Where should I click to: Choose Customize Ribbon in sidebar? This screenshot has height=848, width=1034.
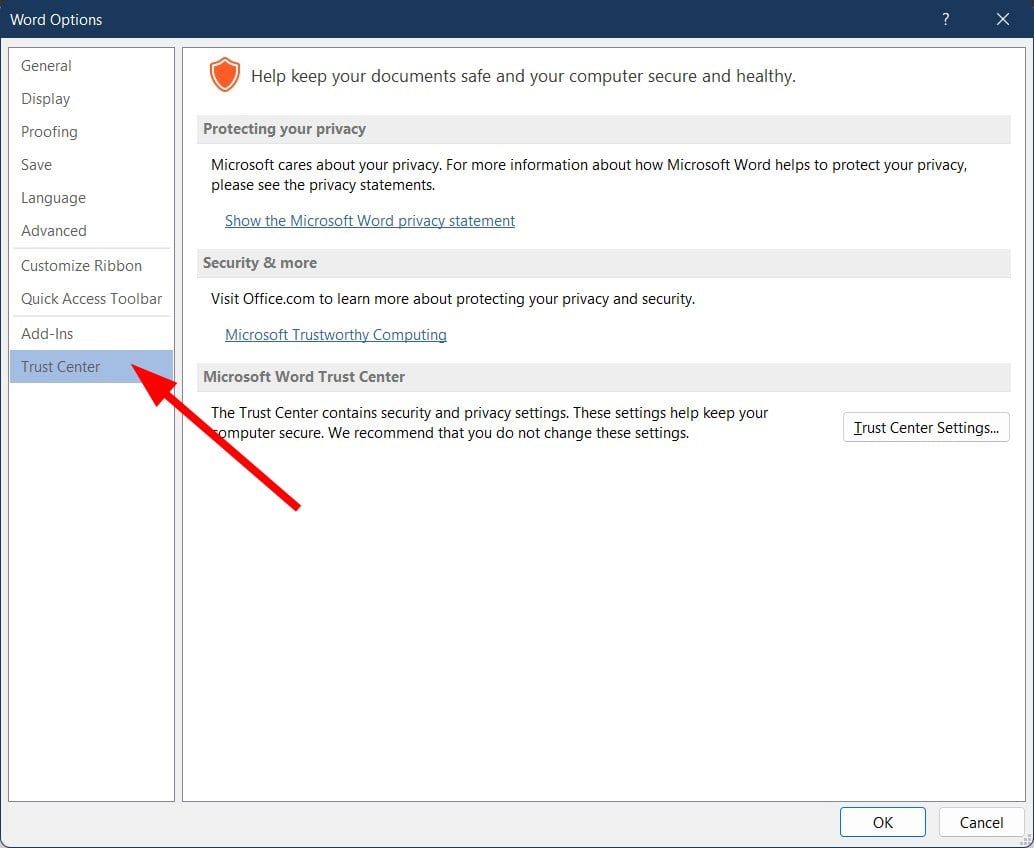[92, 266]
